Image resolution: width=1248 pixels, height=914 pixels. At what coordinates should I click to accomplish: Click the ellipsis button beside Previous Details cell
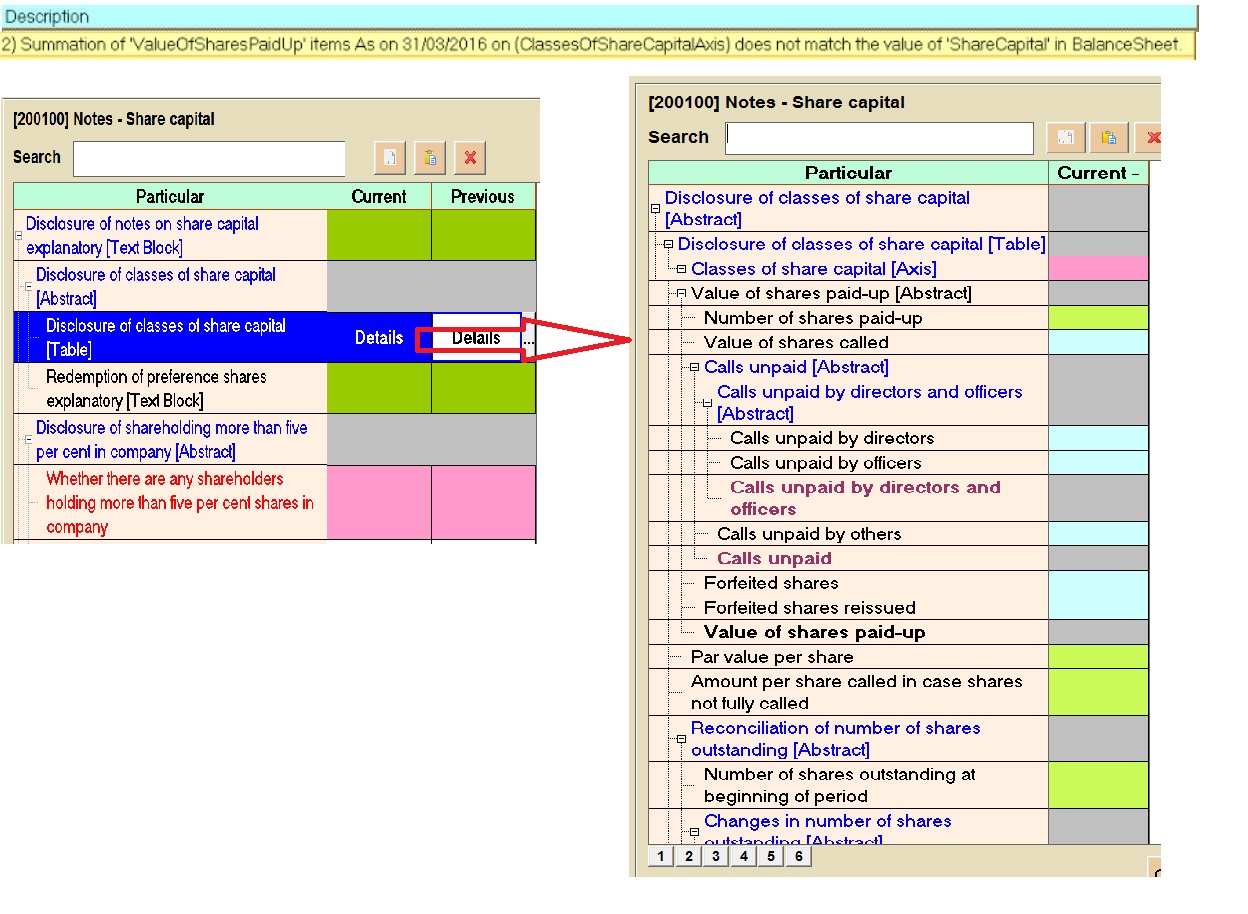click(528, 339)
